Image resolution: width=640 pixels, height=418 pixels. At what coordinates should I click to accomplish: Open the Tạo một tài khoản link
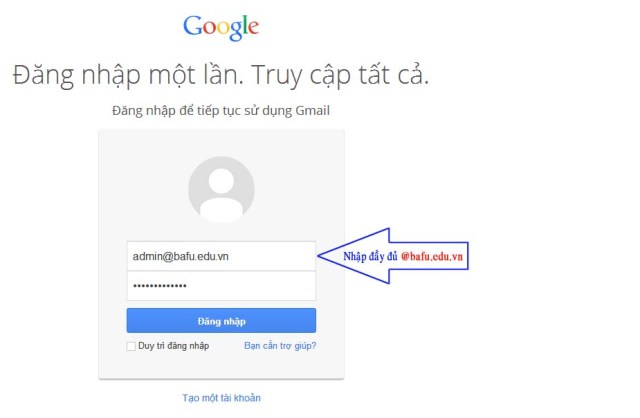coord(221,398)
